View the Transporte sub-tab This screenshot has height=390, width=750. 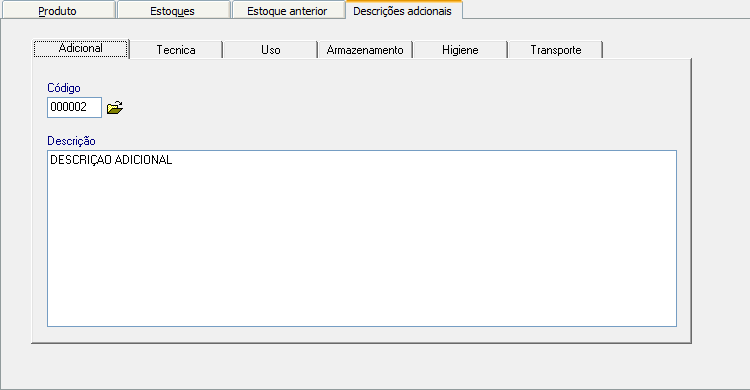click(556, 50)
